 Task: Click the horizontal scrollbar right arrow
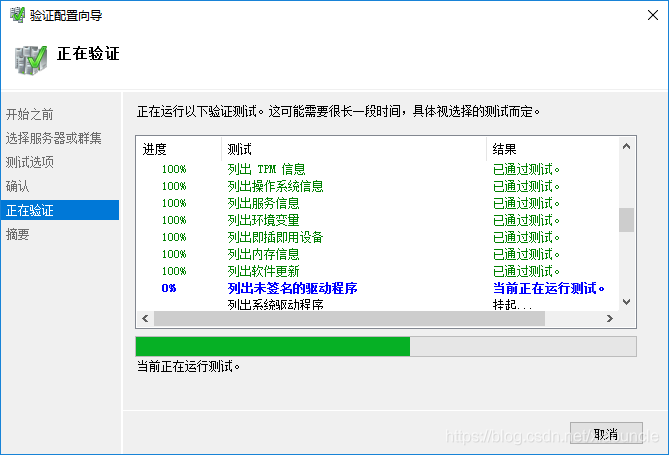click(610, 318)
